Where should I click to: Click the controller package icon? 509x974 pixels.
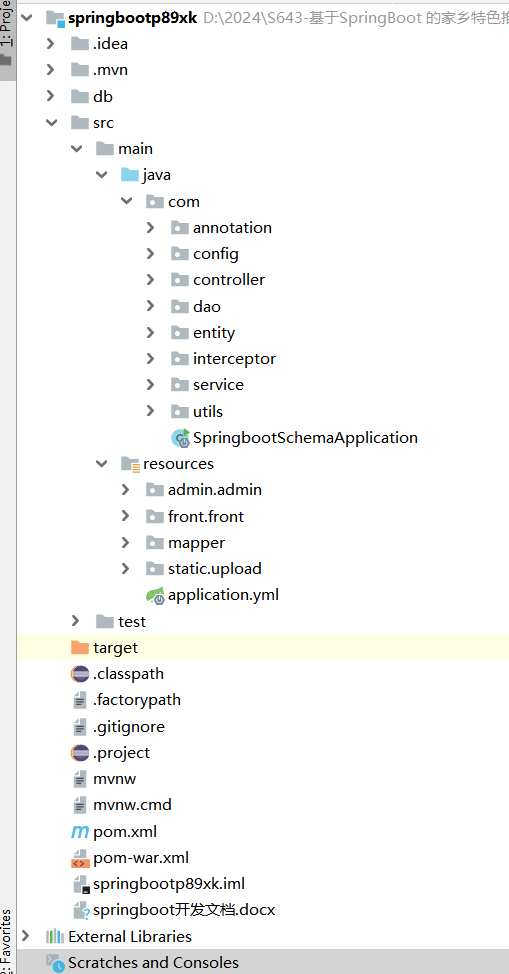[x=180, y=280]
